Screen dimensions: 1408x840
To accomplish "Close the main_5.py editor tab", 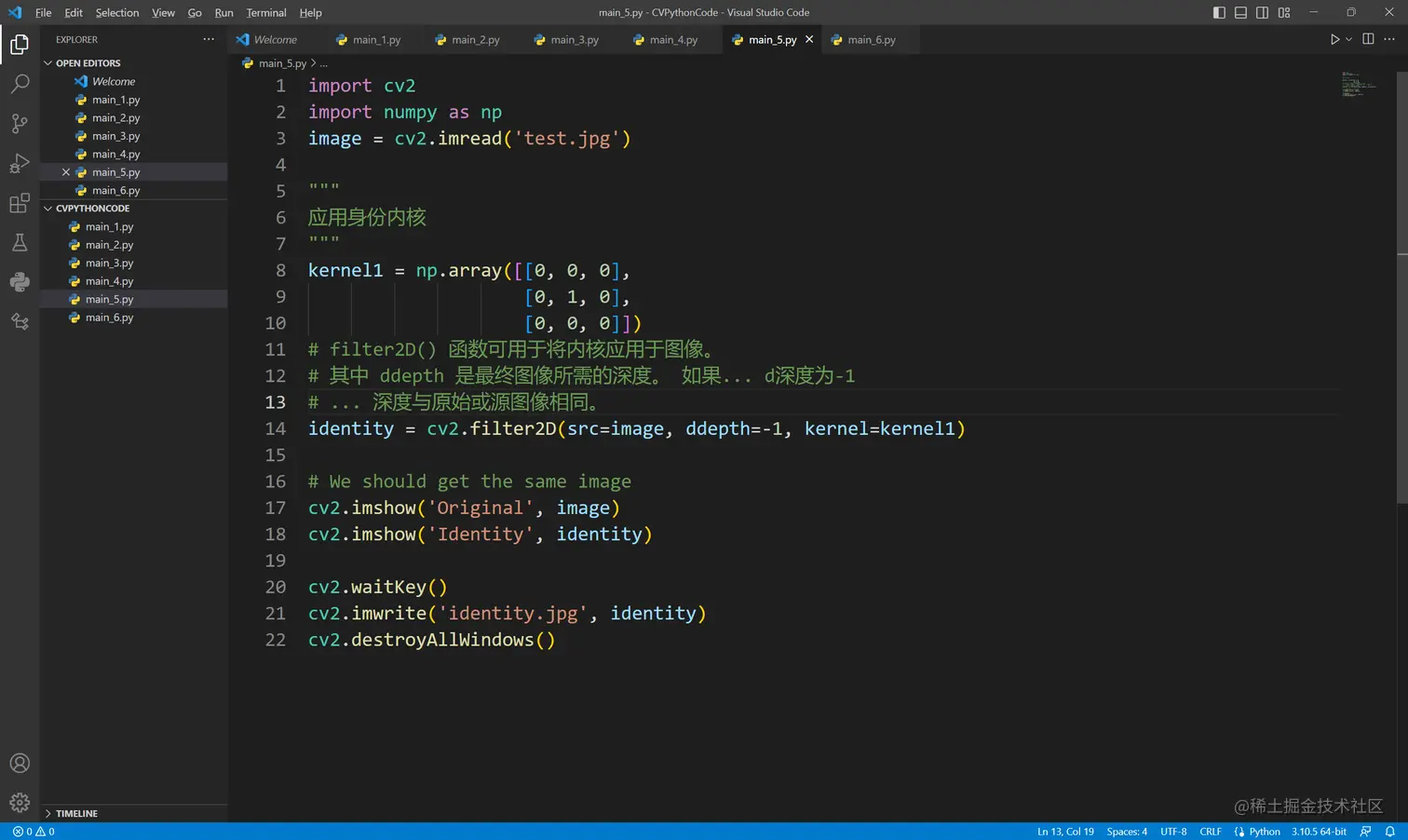I will 809,39.
